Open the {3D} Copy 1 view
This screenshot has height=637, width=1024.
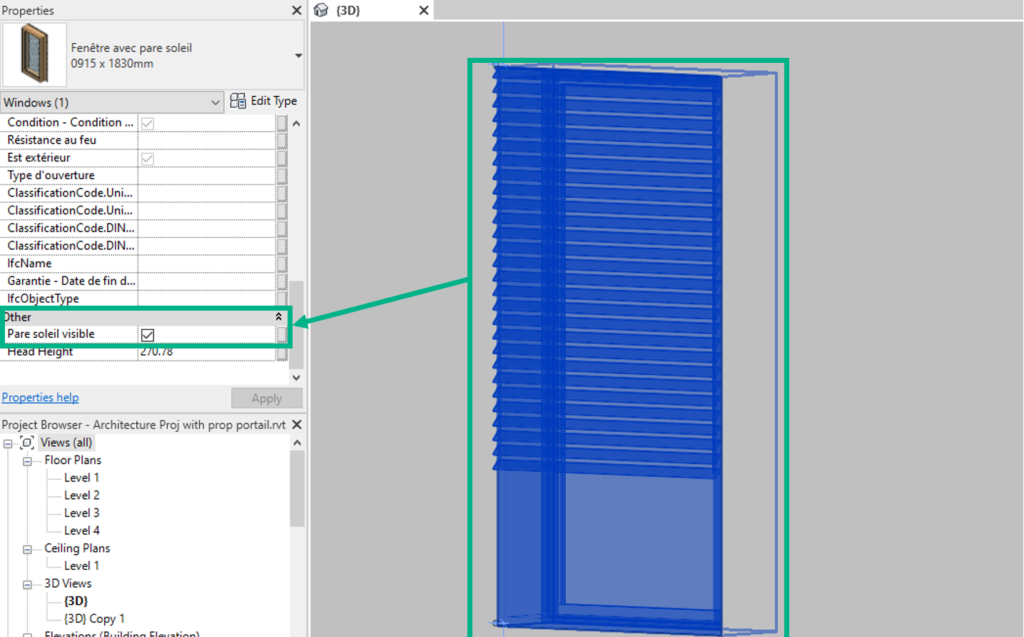(x=95, y=619)
